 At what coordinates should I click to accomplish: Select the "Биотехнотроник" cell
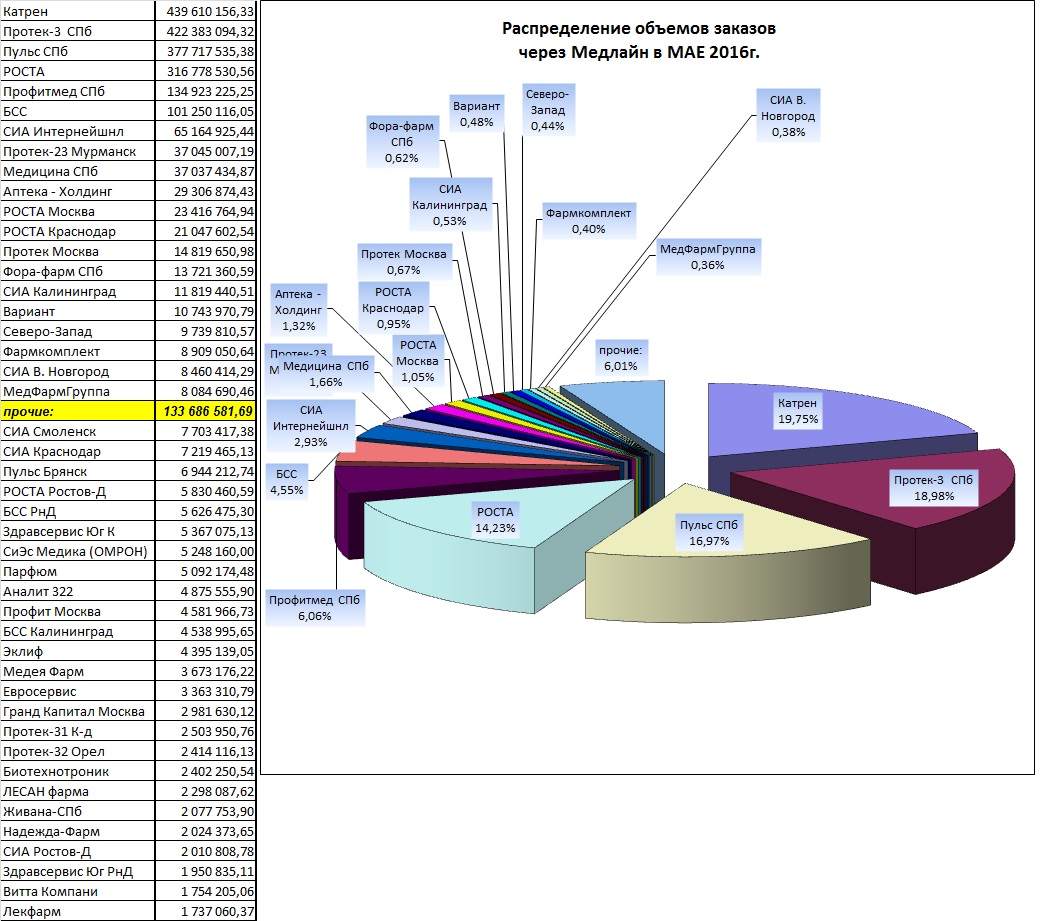click(78, 771)
